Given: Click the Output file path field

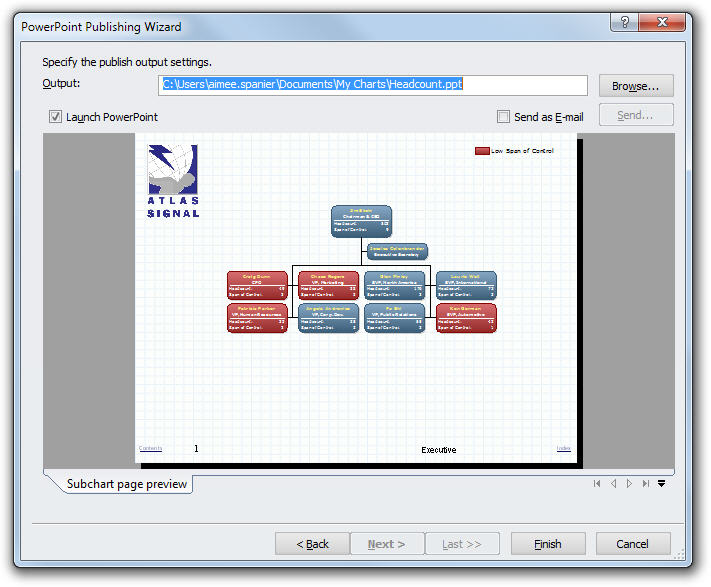Looking at the screenshot, I should coord(373,86).
